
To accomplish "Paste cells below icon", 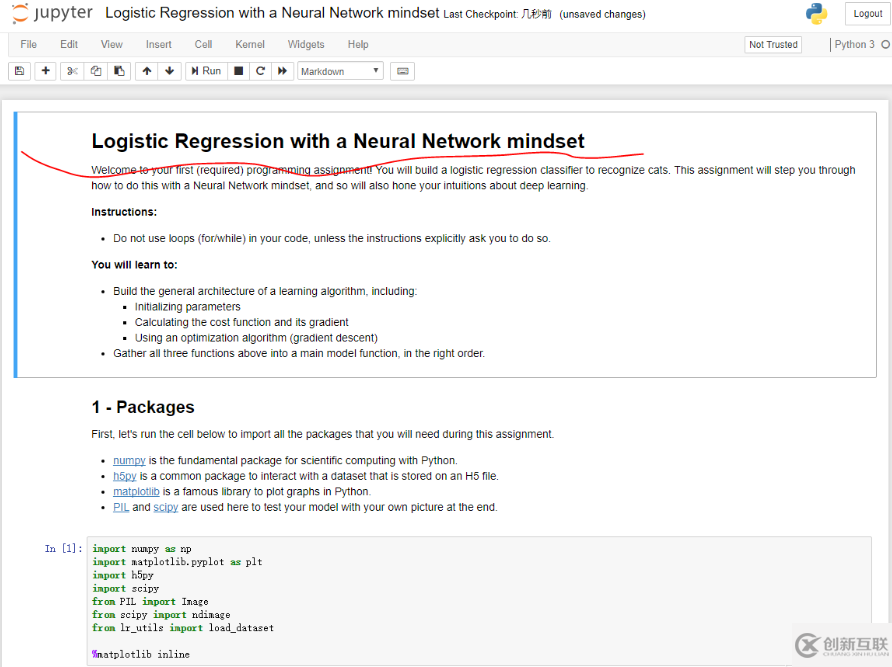I will pyautogui.click(x=119, y=71).
